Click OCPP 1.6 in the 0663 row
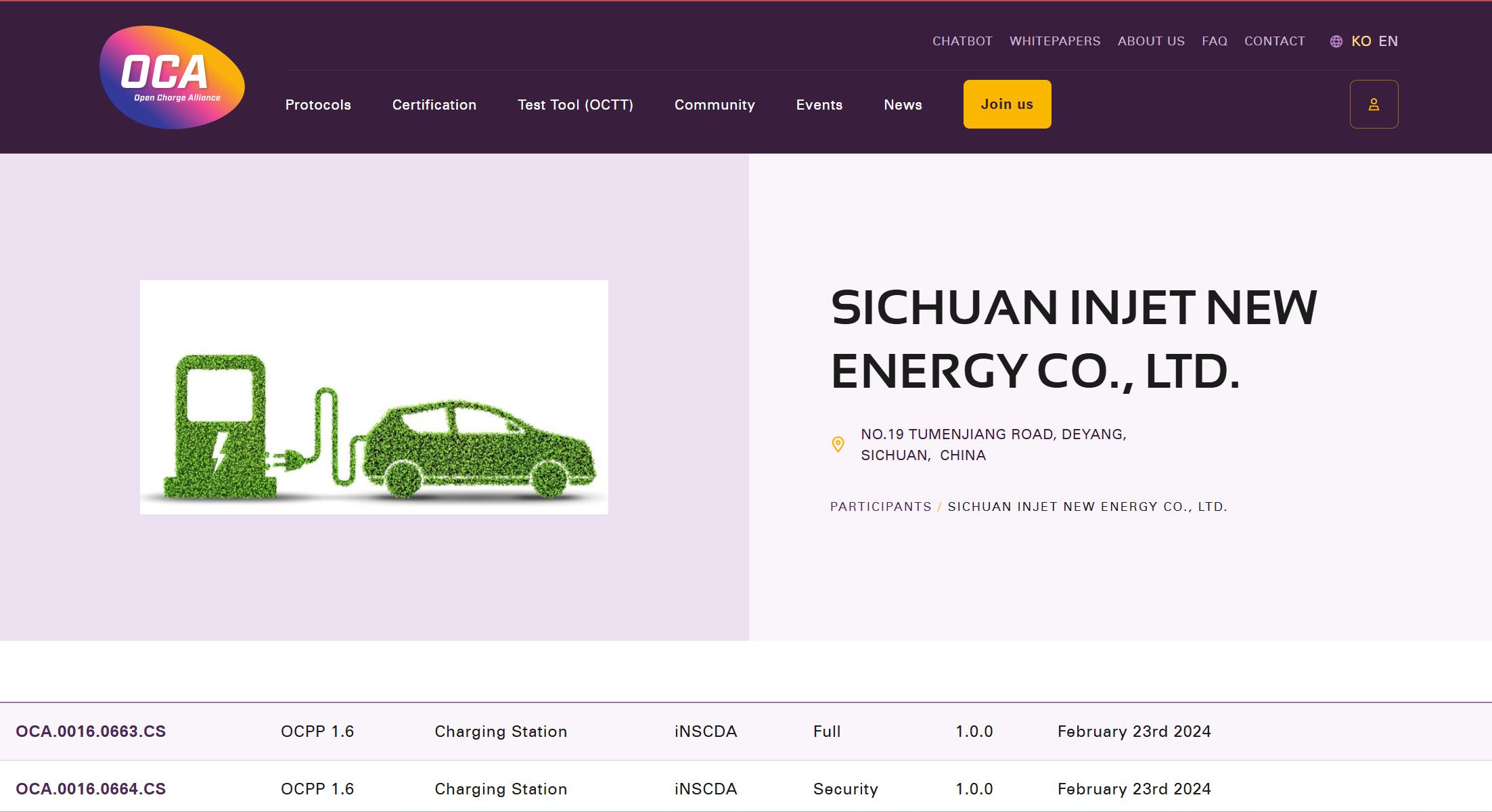Screen dimensions: 1492x812 (317, 731)
